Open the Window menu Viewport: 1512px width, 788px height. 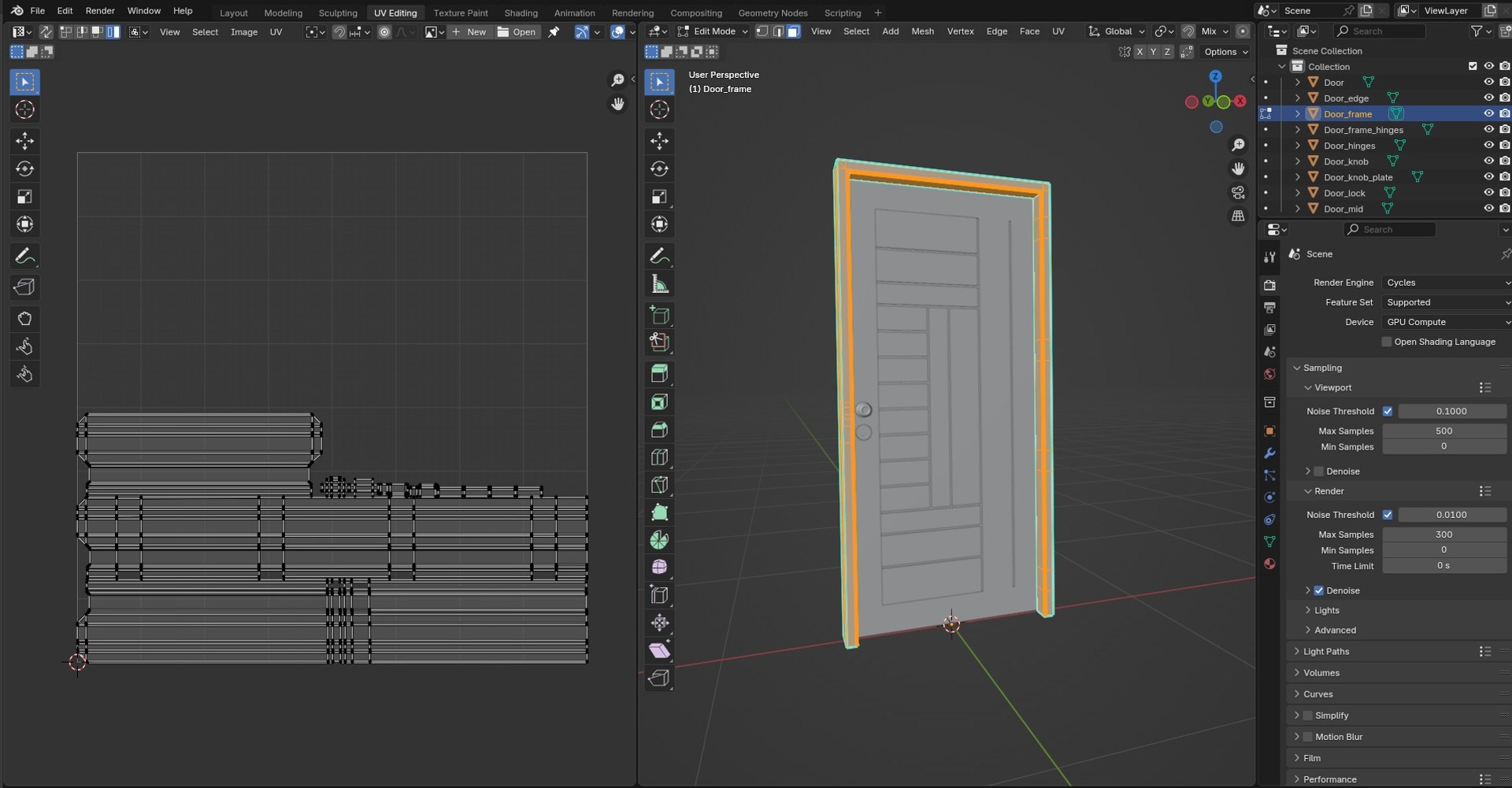pos(144,11)
